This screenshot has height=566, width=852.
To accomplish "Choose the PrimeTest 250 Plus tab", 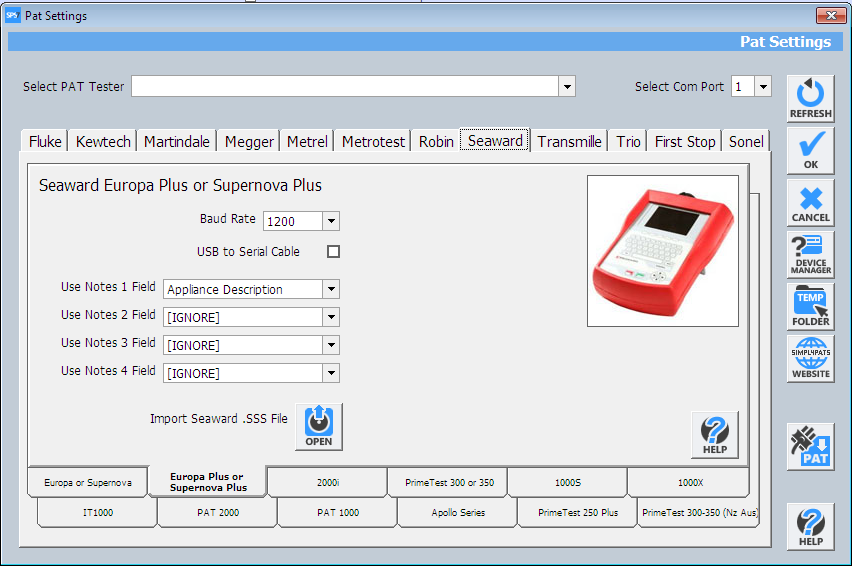I will pyautogui.click(x=577, y=512).
